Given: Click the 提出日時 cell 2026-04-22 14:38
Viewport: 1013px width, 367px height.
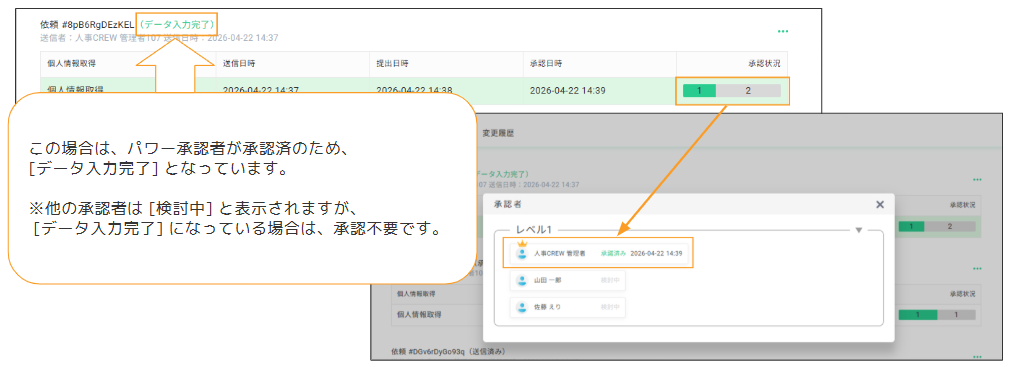Looking at the screenshot, I should pos(414,90).
